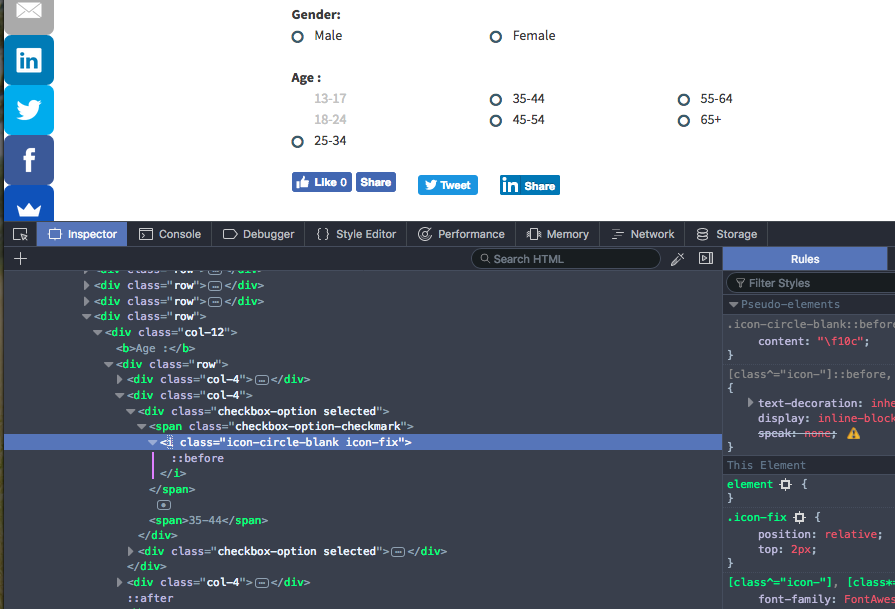Click the Facebook Like button
The height and width of the screenshot is (609, 895).
click(322, 183)
